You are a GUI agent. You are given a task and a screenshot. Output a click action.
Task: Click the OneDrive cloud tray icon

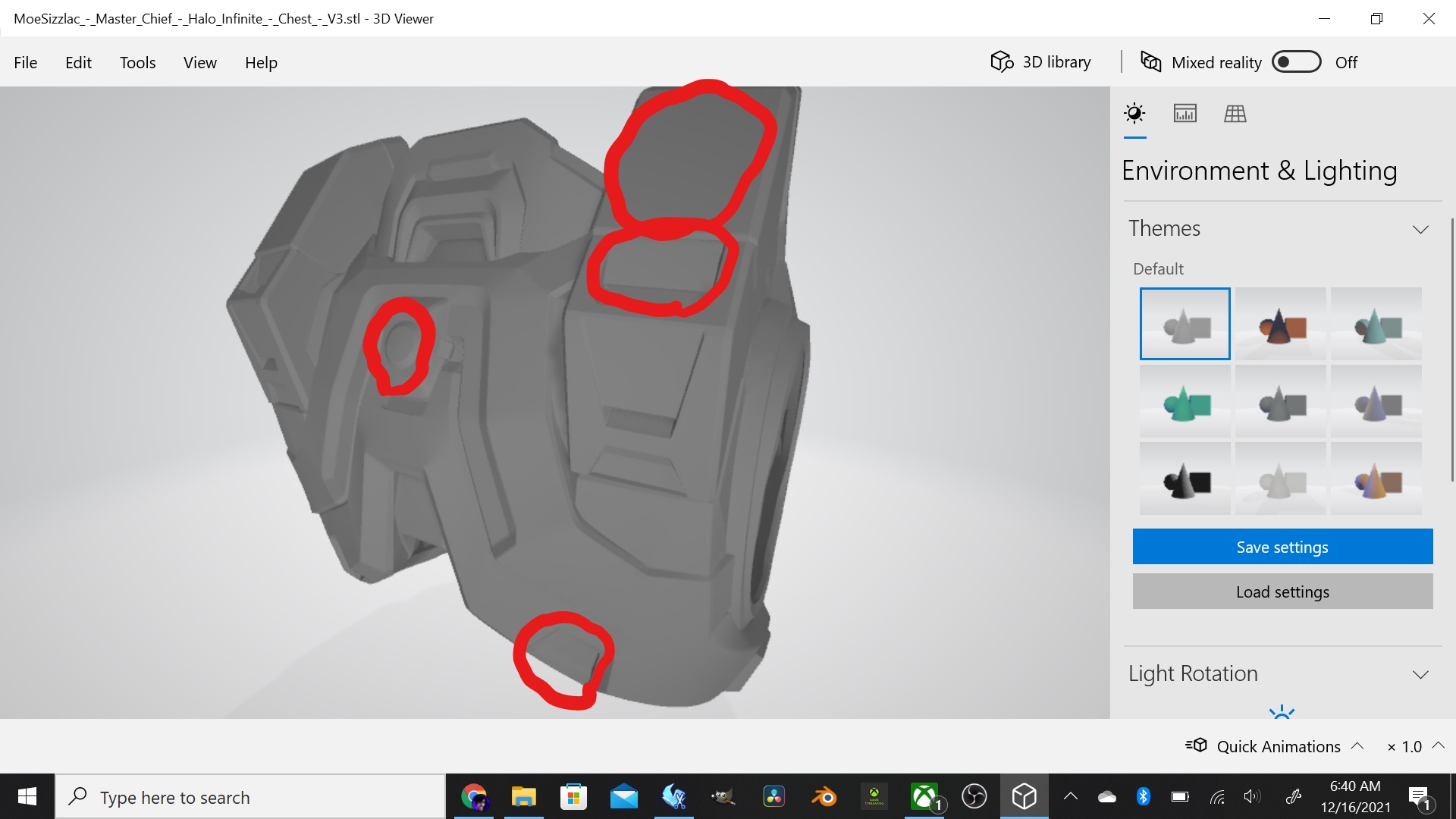[1107, 796]
